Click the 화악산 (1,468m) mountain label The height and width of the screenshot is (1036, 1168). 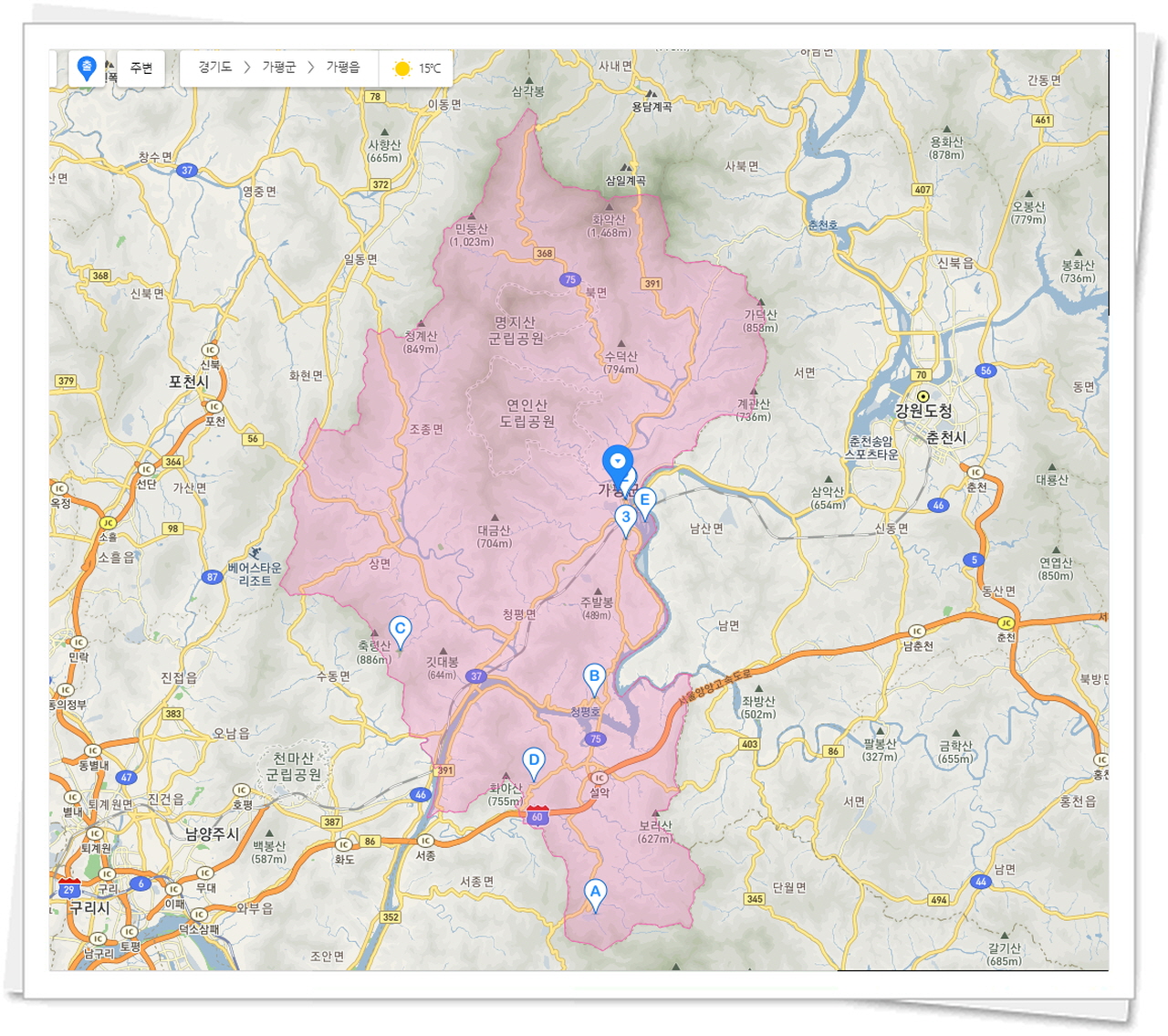tap(610, 225)
